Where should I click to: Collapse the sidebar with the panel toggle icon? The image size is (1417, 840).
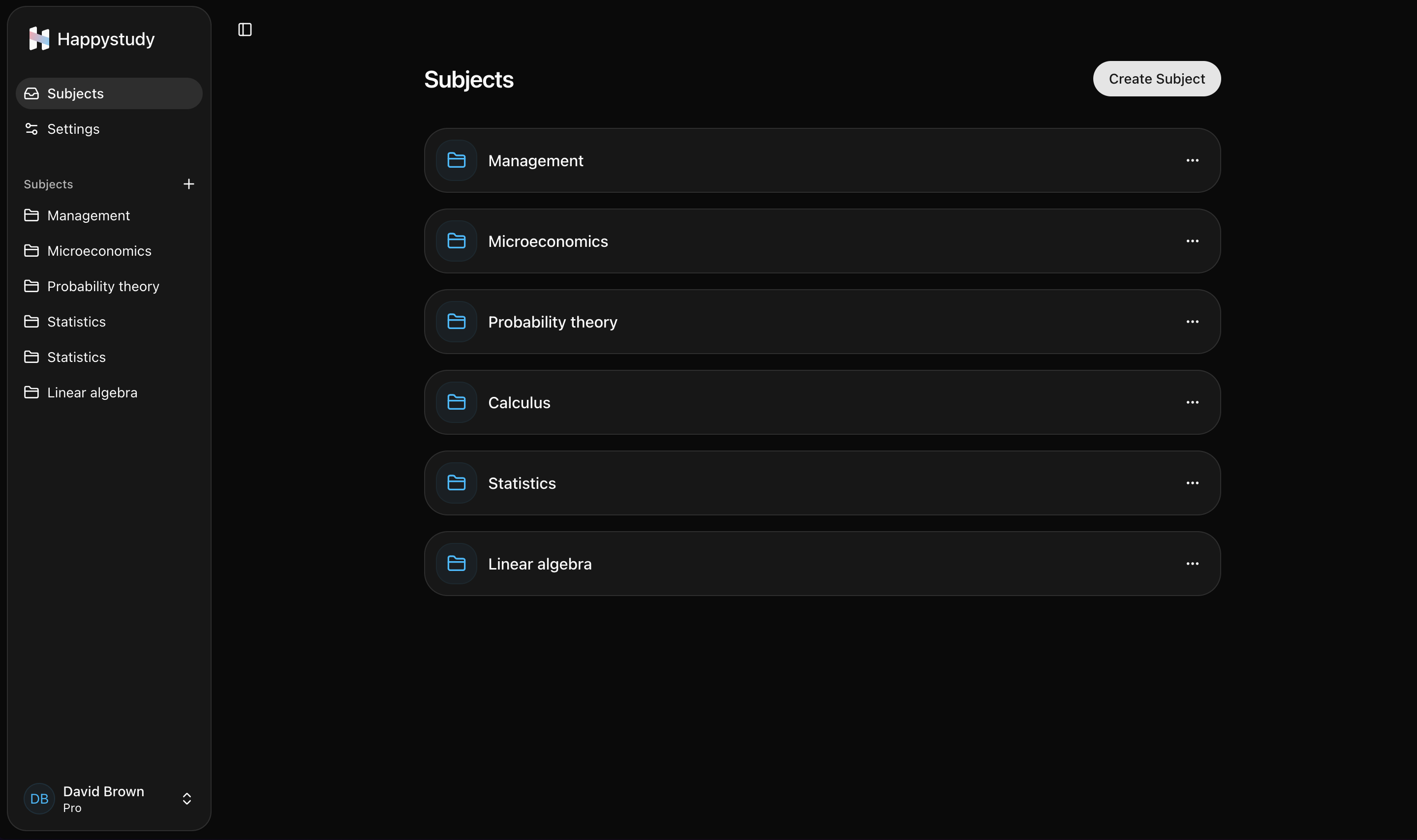245,30
